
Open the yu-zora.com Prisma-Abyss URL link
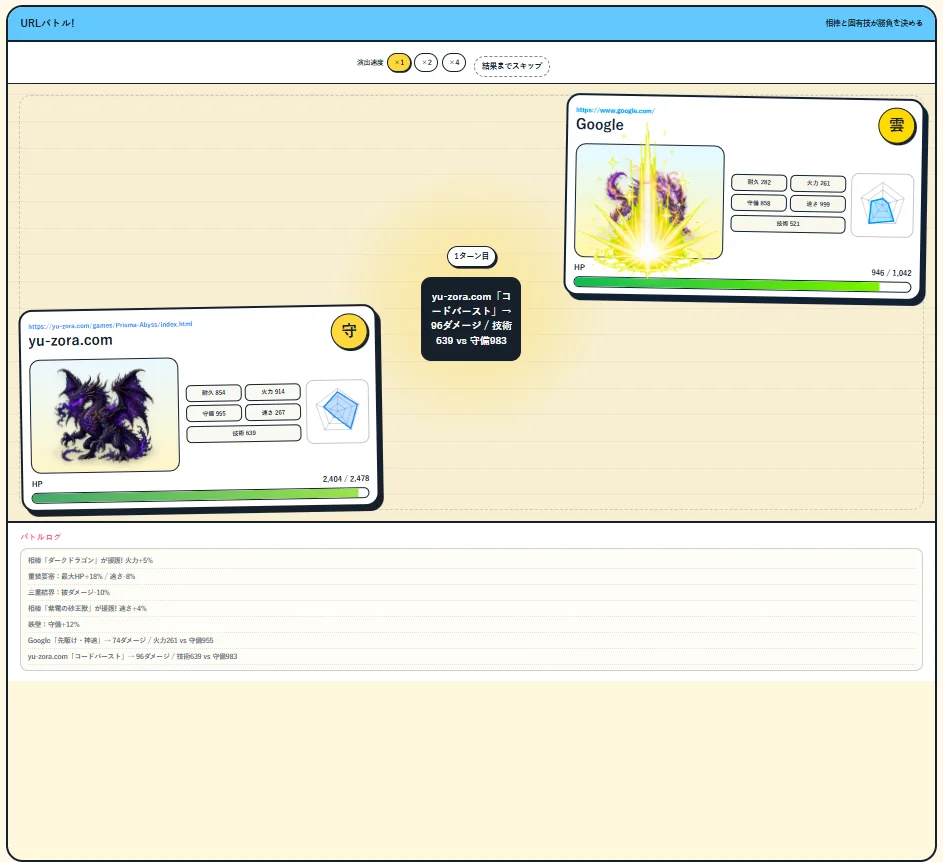110,325
